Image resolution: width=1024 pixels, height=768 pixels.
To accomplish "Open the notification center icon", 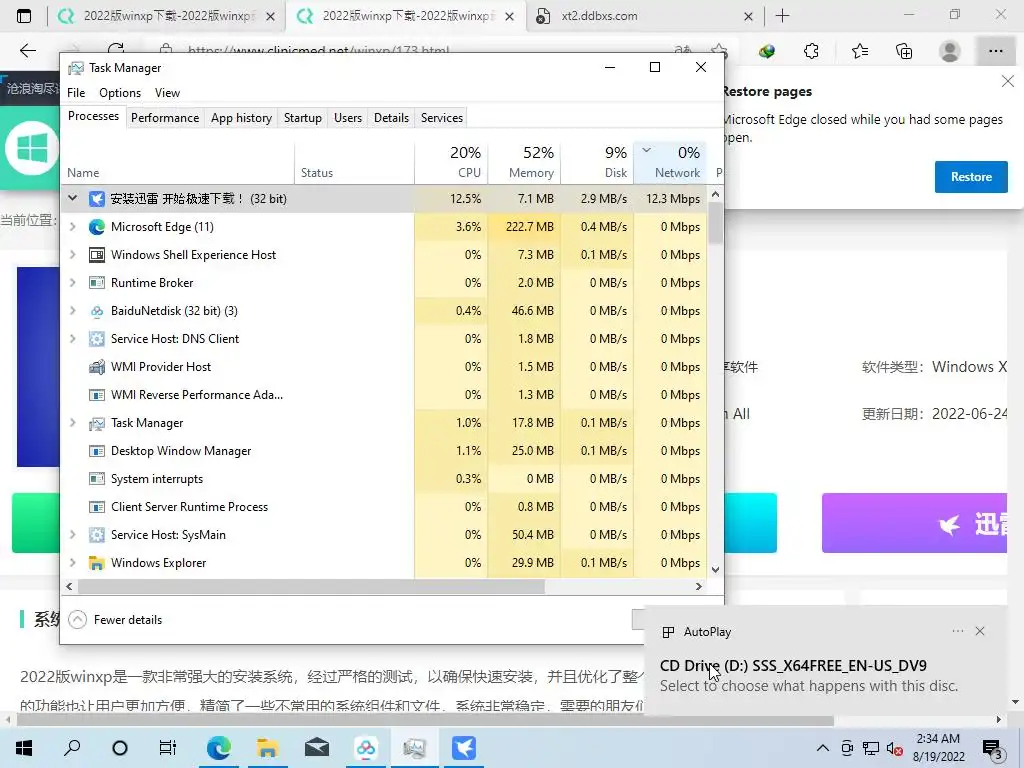I will (x=993, y=749).
